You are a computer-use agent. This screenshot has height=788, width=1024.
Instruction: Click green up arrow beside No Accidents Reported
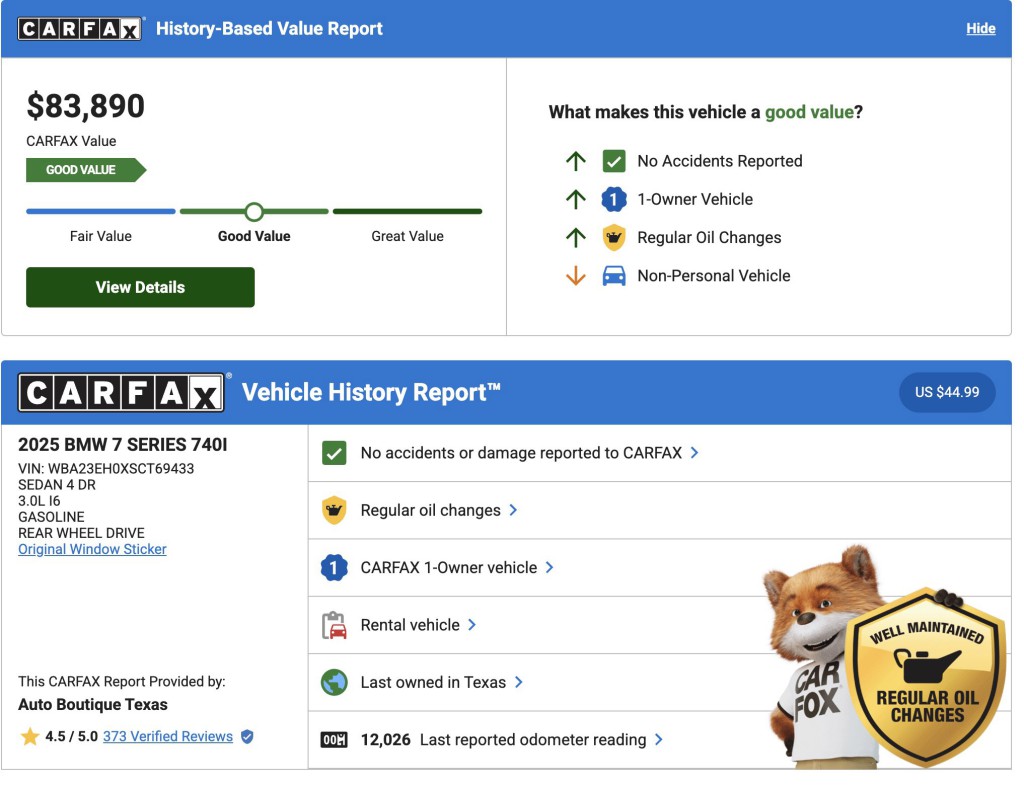point(576,161)
